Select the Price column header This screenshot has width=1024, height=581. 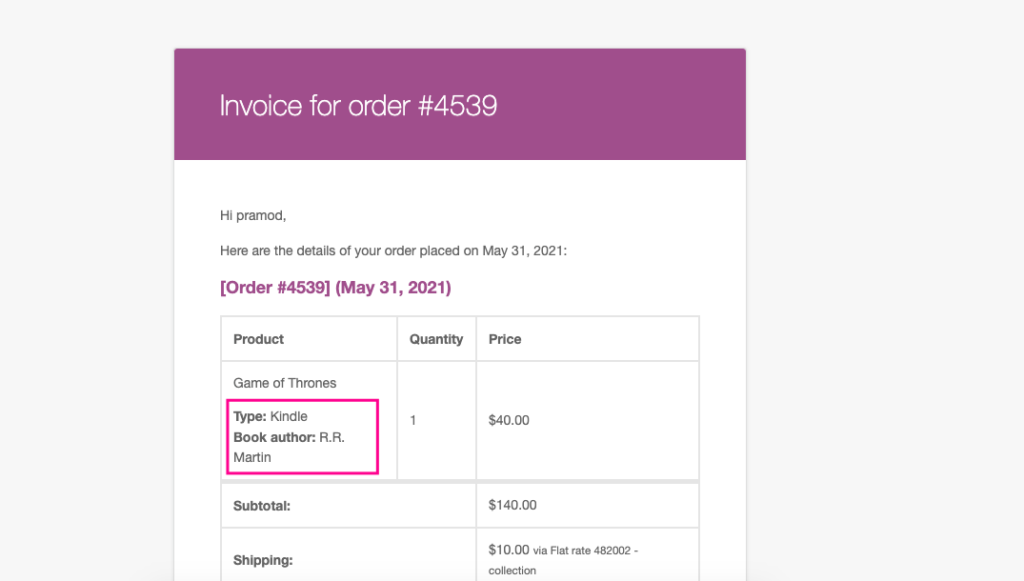[x=505, y=339]
